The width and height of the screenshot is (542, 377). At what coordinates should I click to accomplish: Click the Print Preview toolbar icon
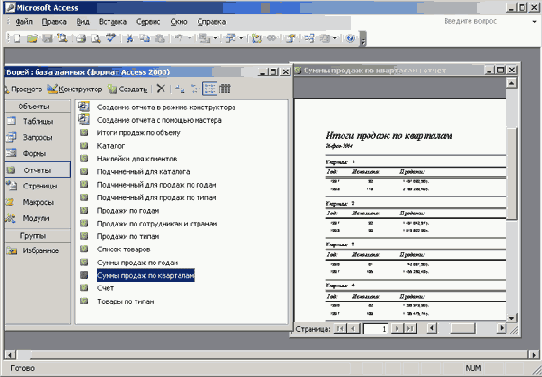[x=96, y=39]
